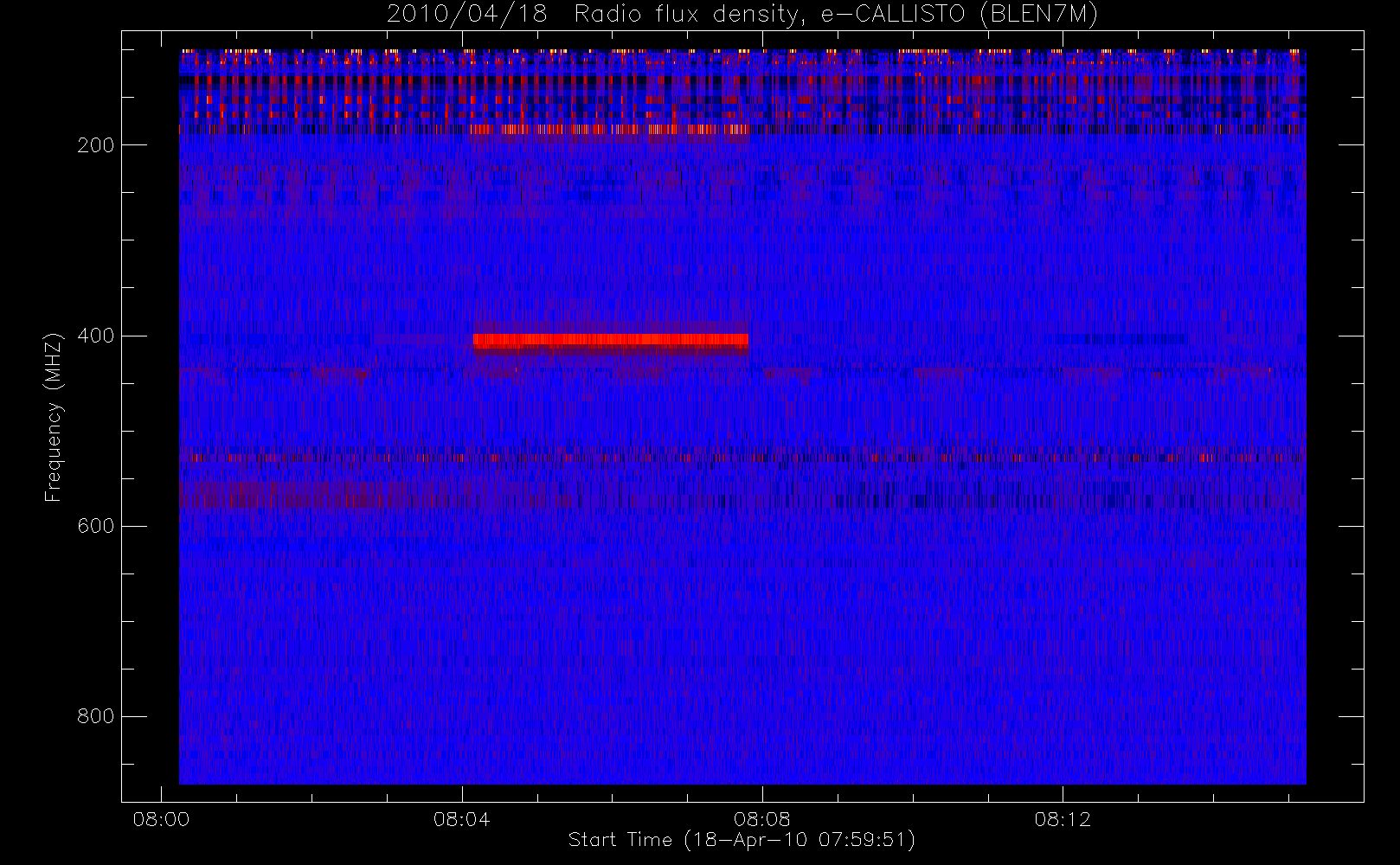Click the '08:04' time tick label
The height and width of the screenshot is (865, 1400).
point(461,818)
